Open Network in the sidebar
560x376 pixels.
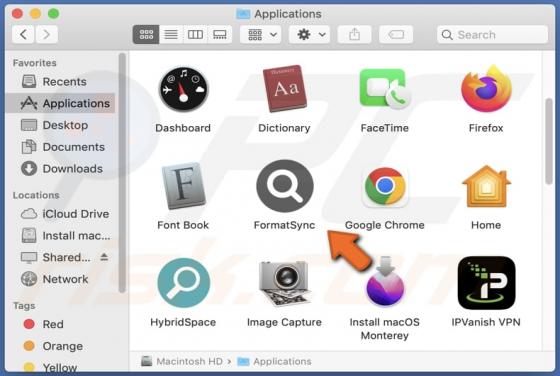coord(60,279)
